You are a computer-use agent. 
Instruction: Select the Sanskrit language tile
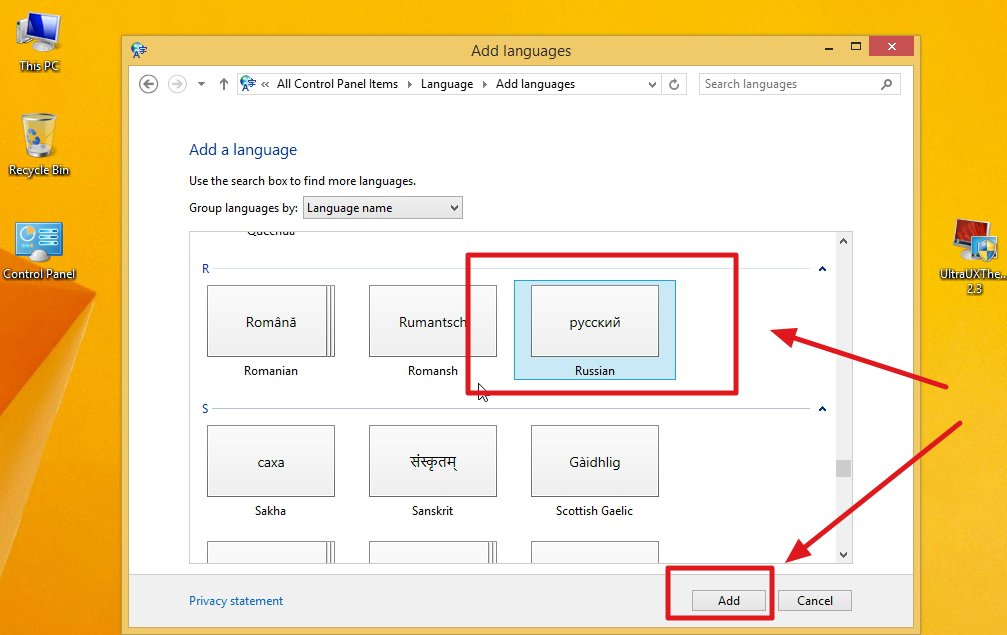pyautogui.click(x=433, y=461)
